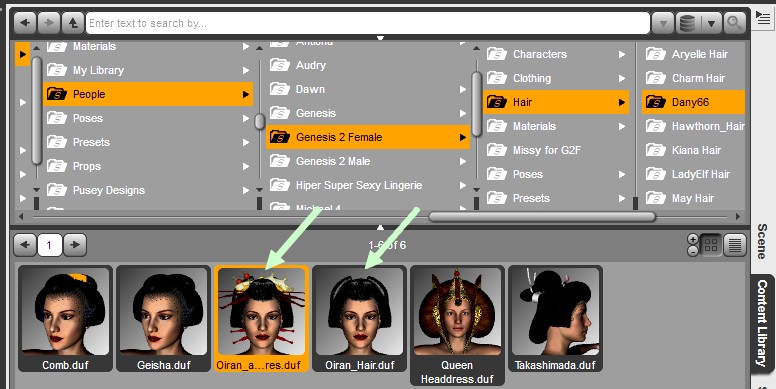Go to previous results page arrow
The image size is (776, 389).
coord(25,244)
